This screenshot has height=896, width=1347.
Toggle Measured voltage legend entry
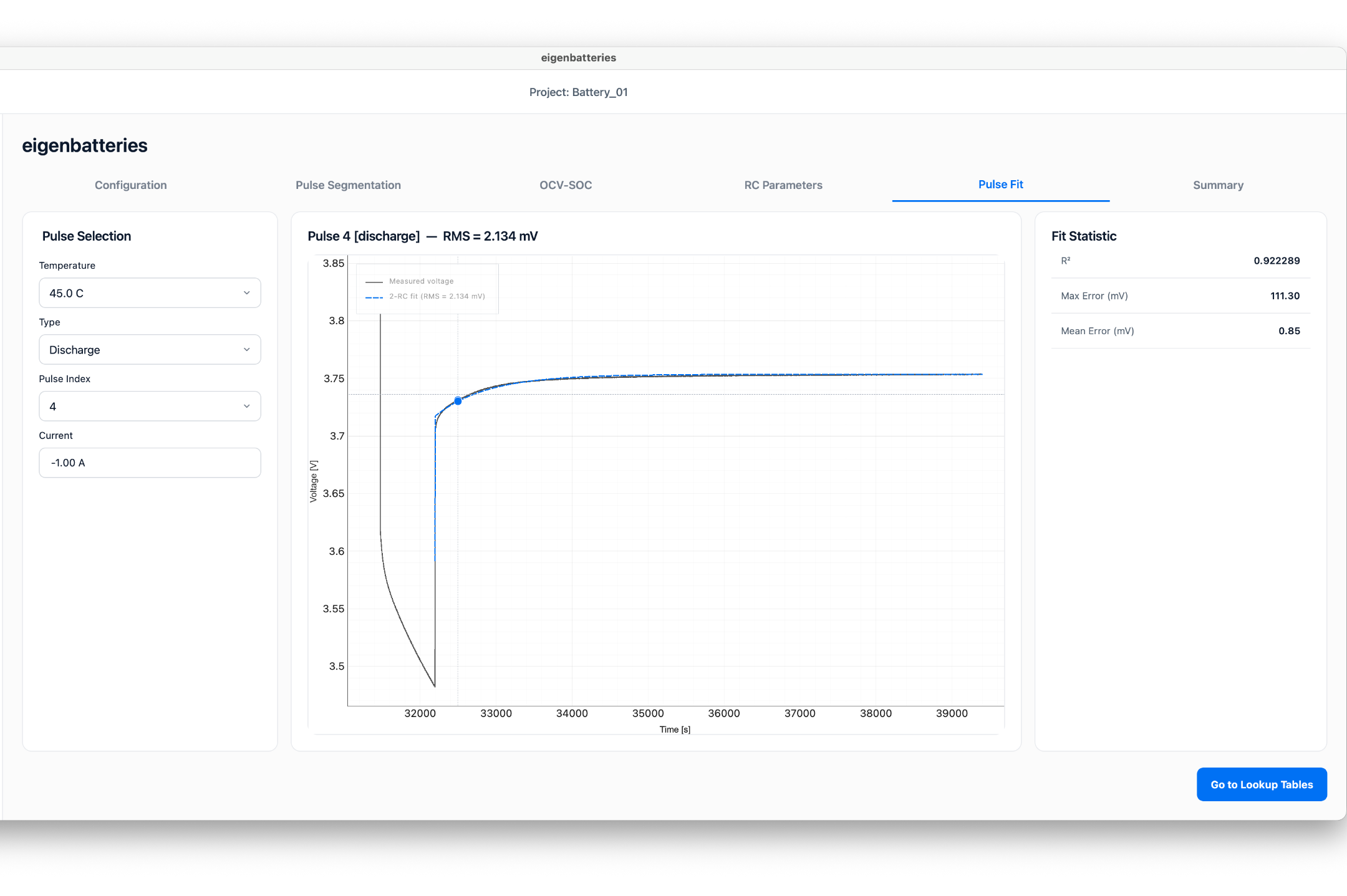[410, 281]
